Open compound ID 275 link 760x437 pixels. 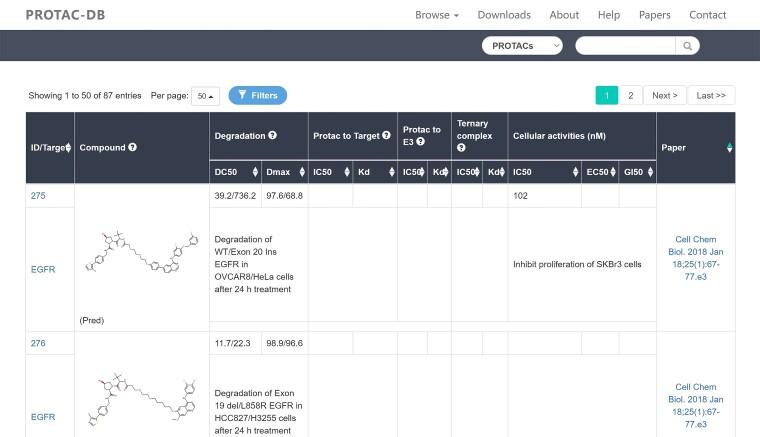[x=38, y=196]
